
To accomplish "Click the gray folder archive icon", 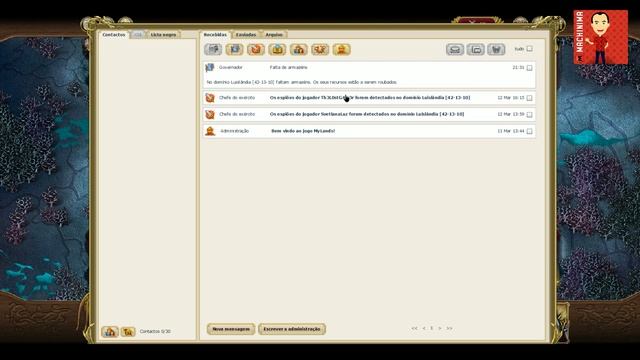I will point(476,49).
